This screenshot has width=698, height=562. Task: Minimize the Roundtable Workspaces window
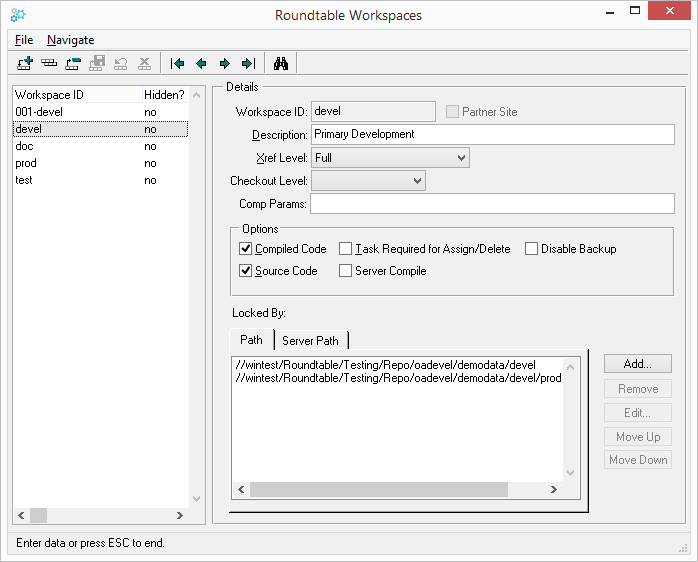point(610,12)
